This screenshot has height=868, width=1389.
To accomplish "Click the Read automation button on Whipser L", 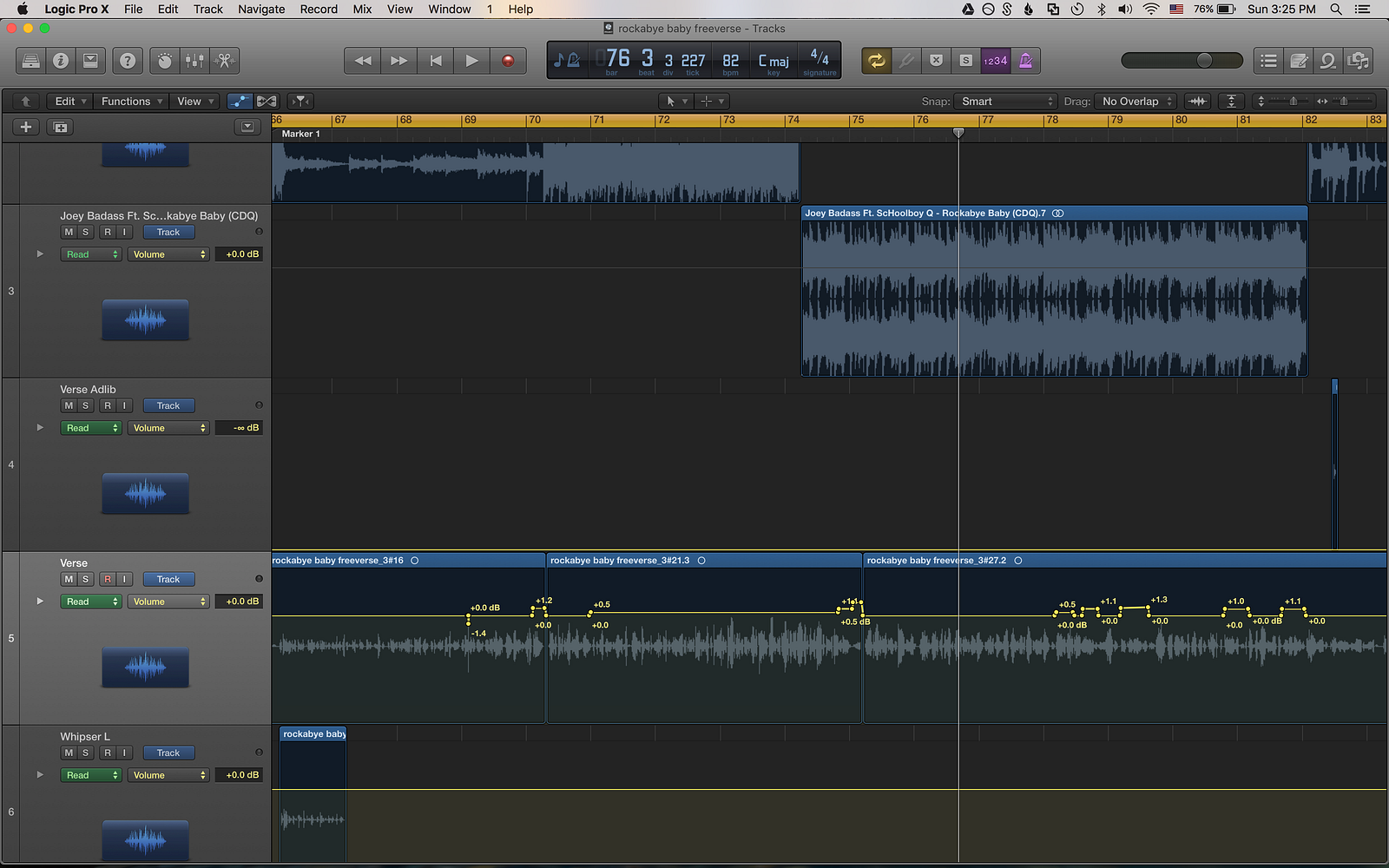I will coord(91,775).
